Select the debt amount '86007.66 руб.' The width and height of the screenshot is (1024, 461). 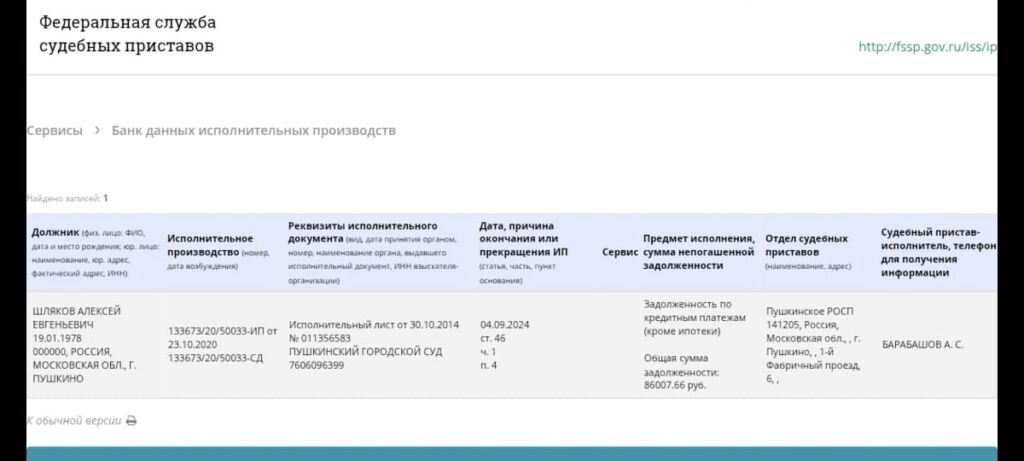pos(675,385)
